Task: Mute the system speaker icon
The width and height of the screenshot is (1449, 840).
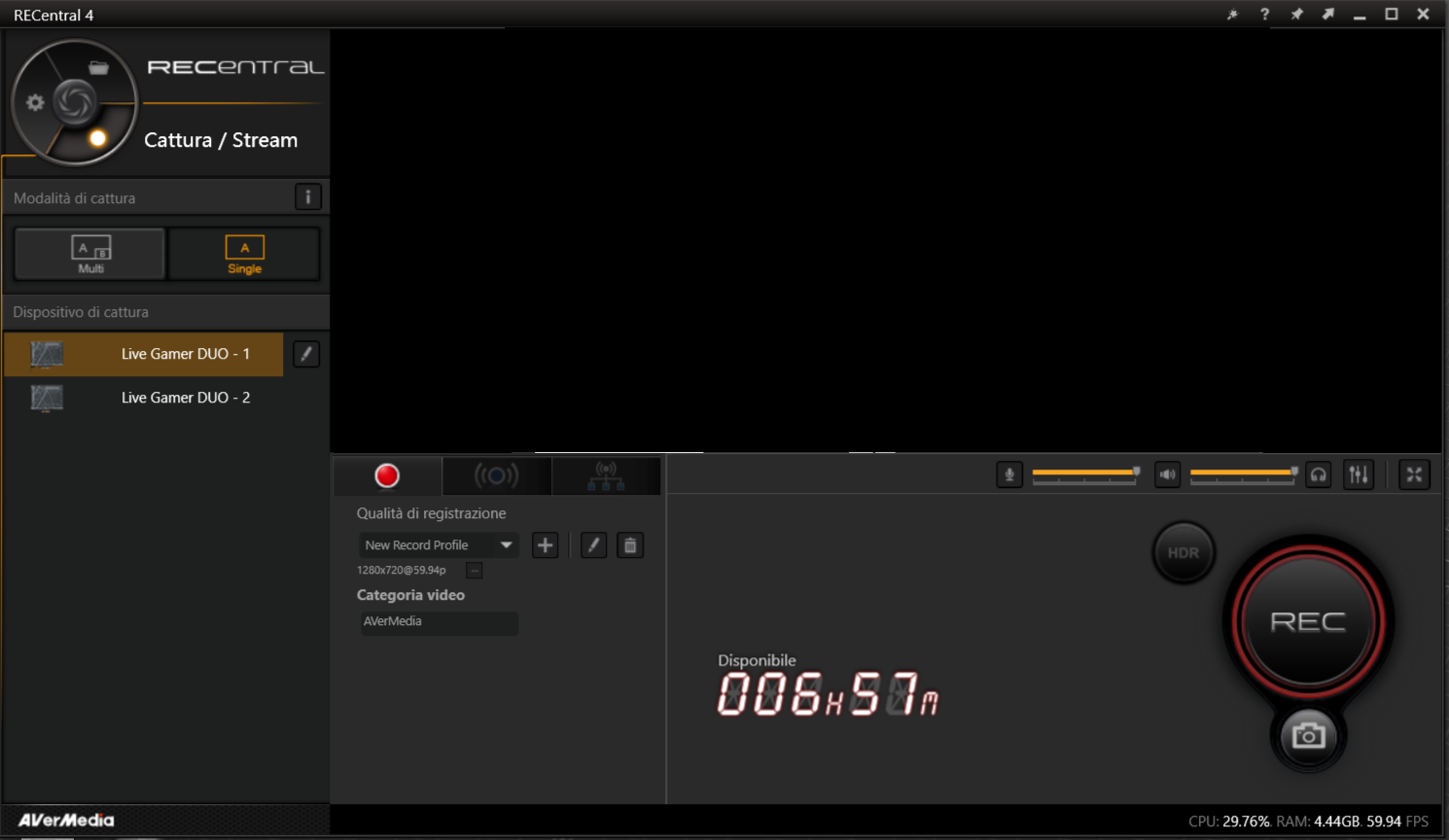Action: tap(1167, 474)
